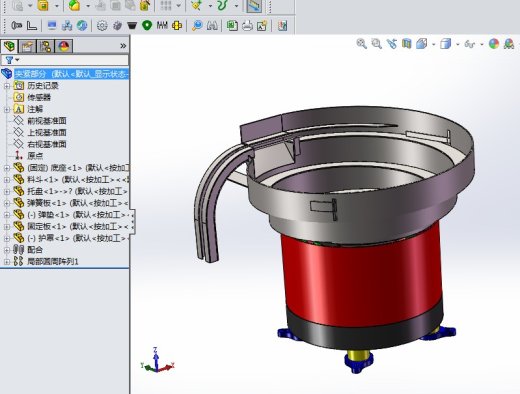Viewport: 520px width, 394px height.
Task: Click the green-yellow component toolbar icon
Action: (74, 5)
